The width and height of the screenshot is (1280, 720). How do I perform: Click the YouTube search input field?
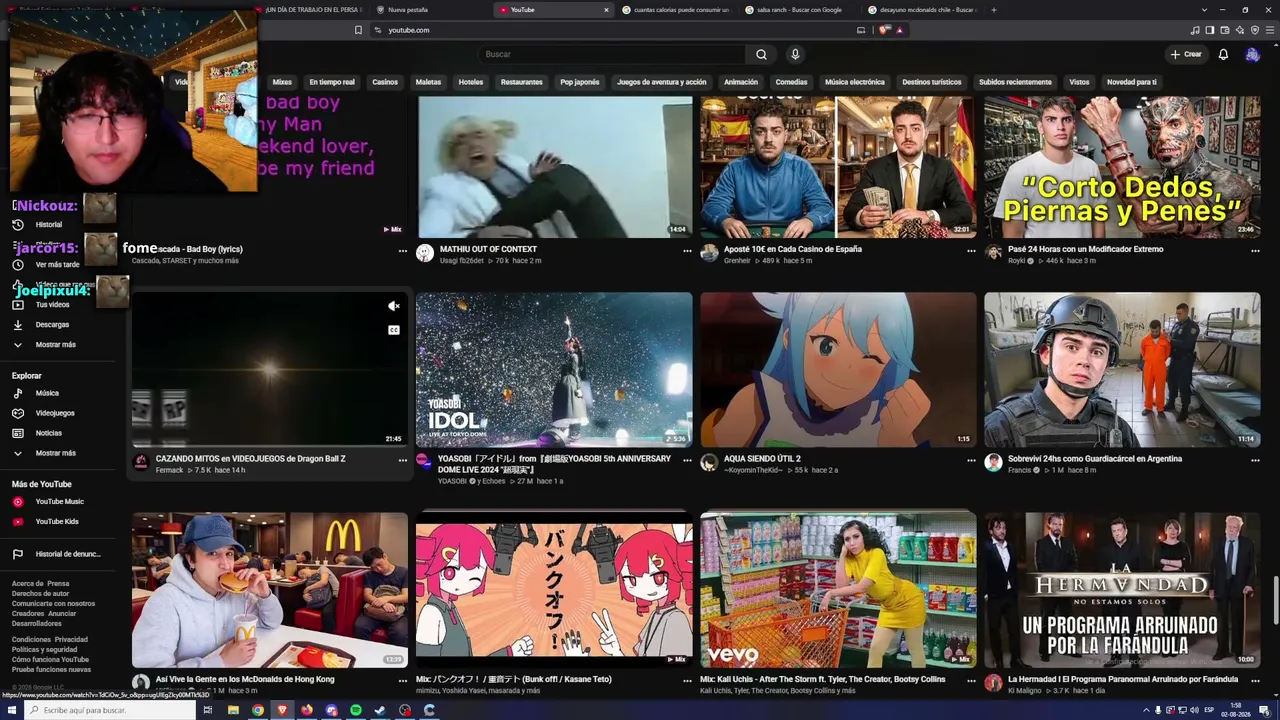(611, 54)
